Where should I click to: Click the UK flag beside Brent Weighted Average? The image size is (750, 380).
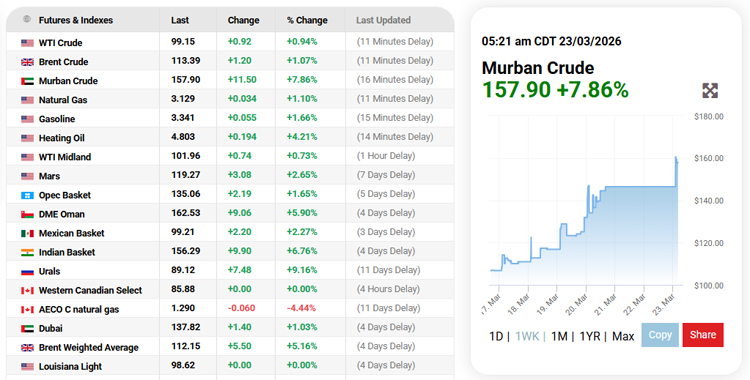(x=27, y=348)
